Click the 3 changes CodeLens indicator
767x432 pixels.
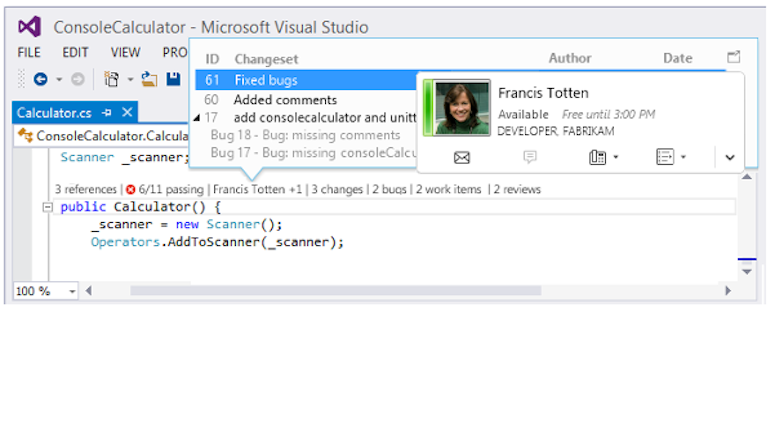pyautogui.click(x=337, y=189)
